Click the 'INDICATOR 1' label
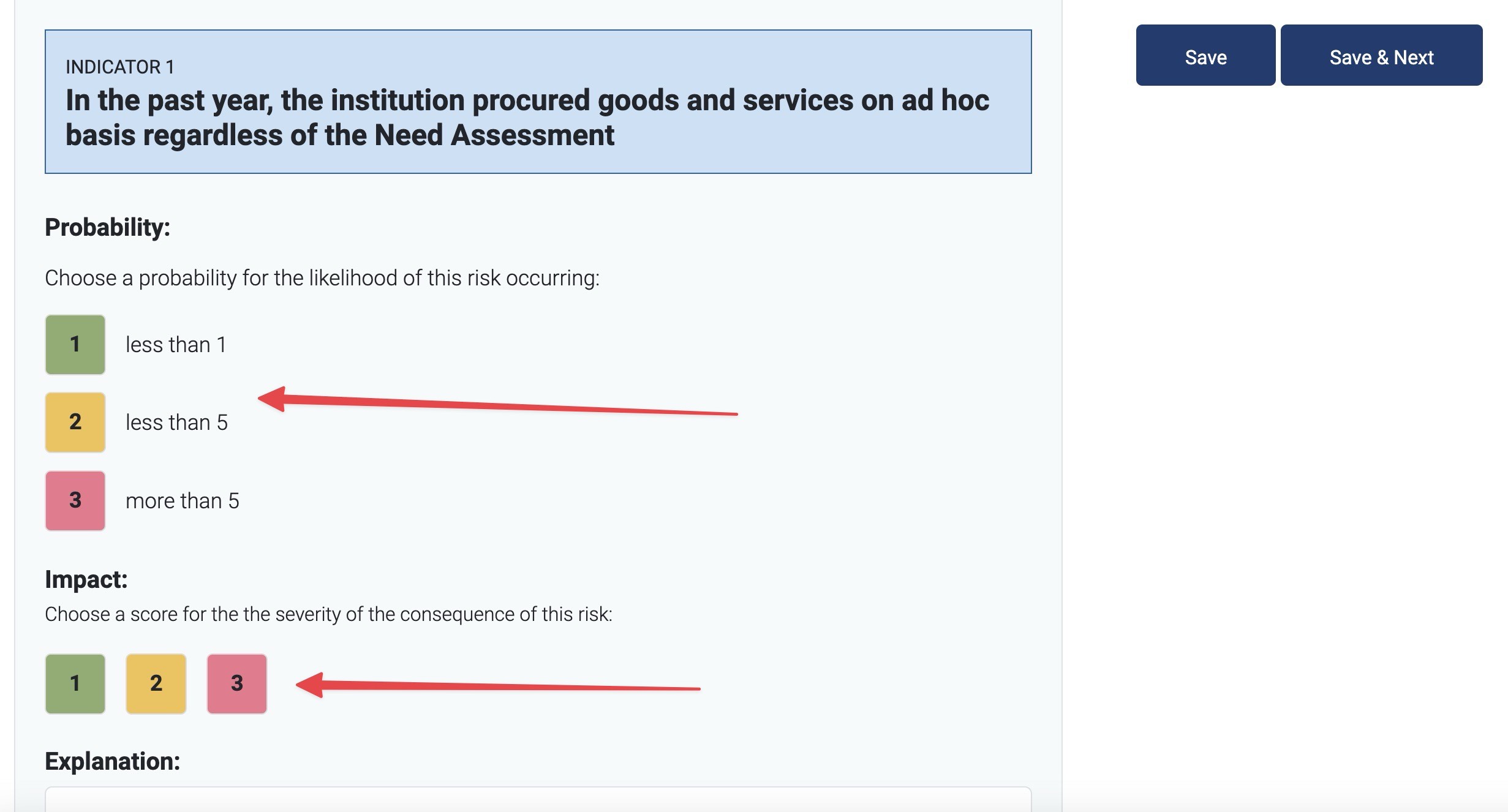Image resolution: width=1508 pixels, height=812 pixels. (x=120, y=67)
